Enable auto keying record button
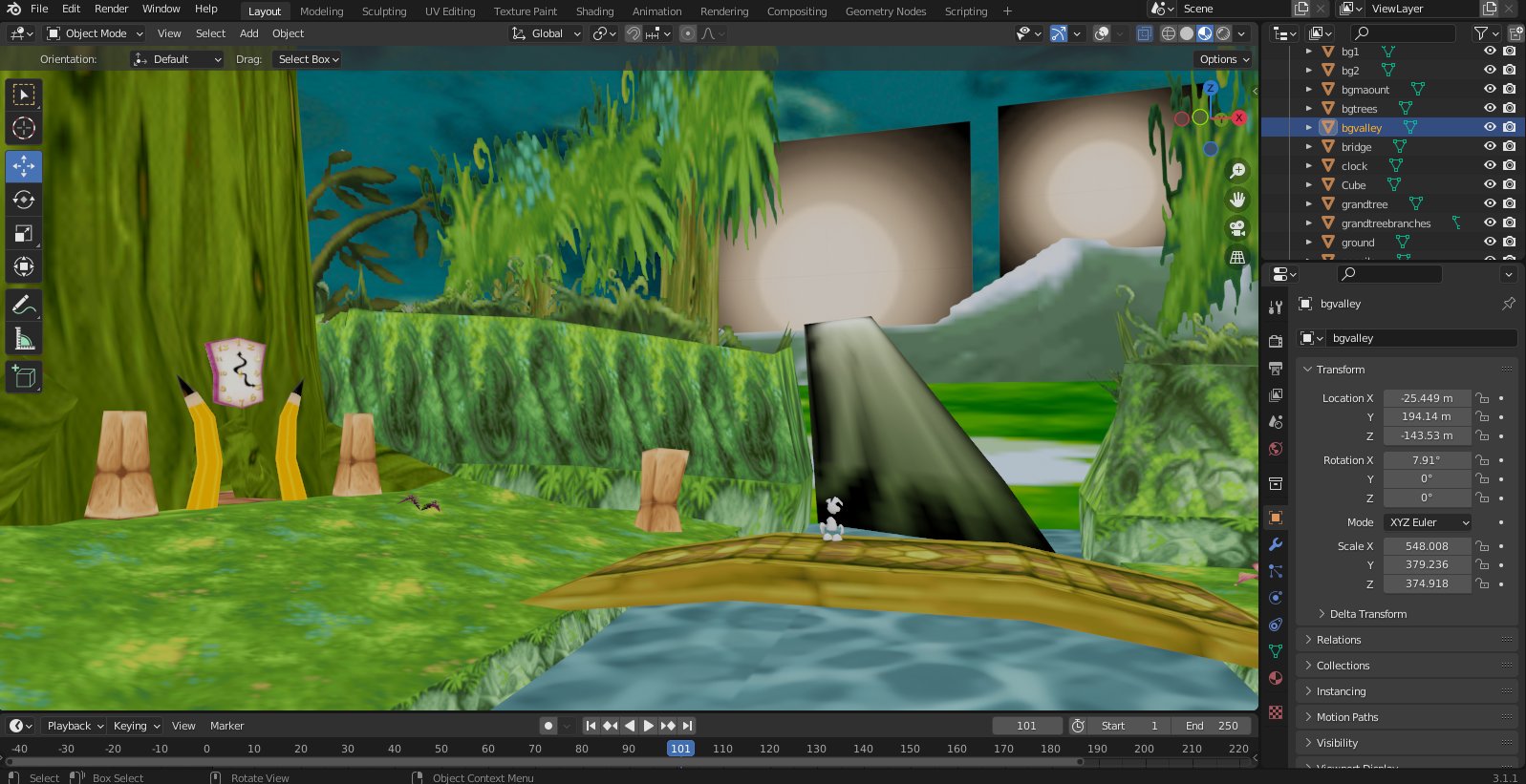The image size is (1526, 784). 548,726
